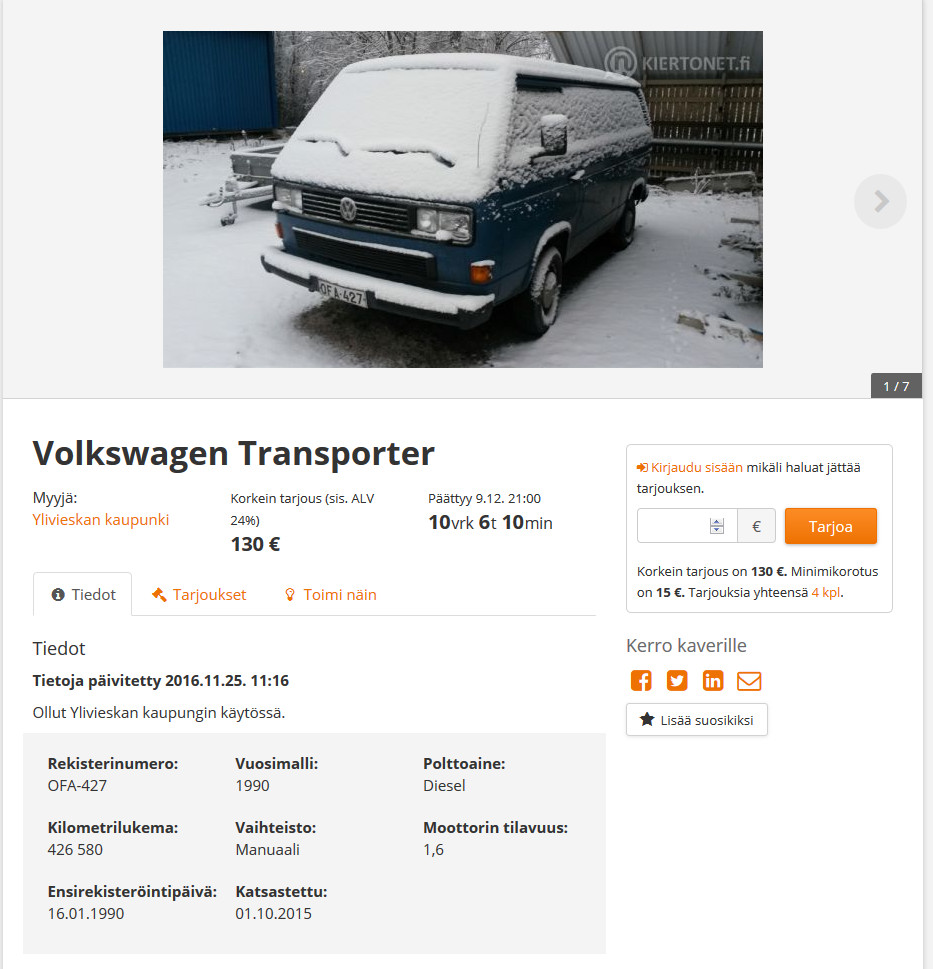This screenshot has height=969, width=933.
Task: Click the login arrow icon by Kirjaudu
Action: point(642,468)
